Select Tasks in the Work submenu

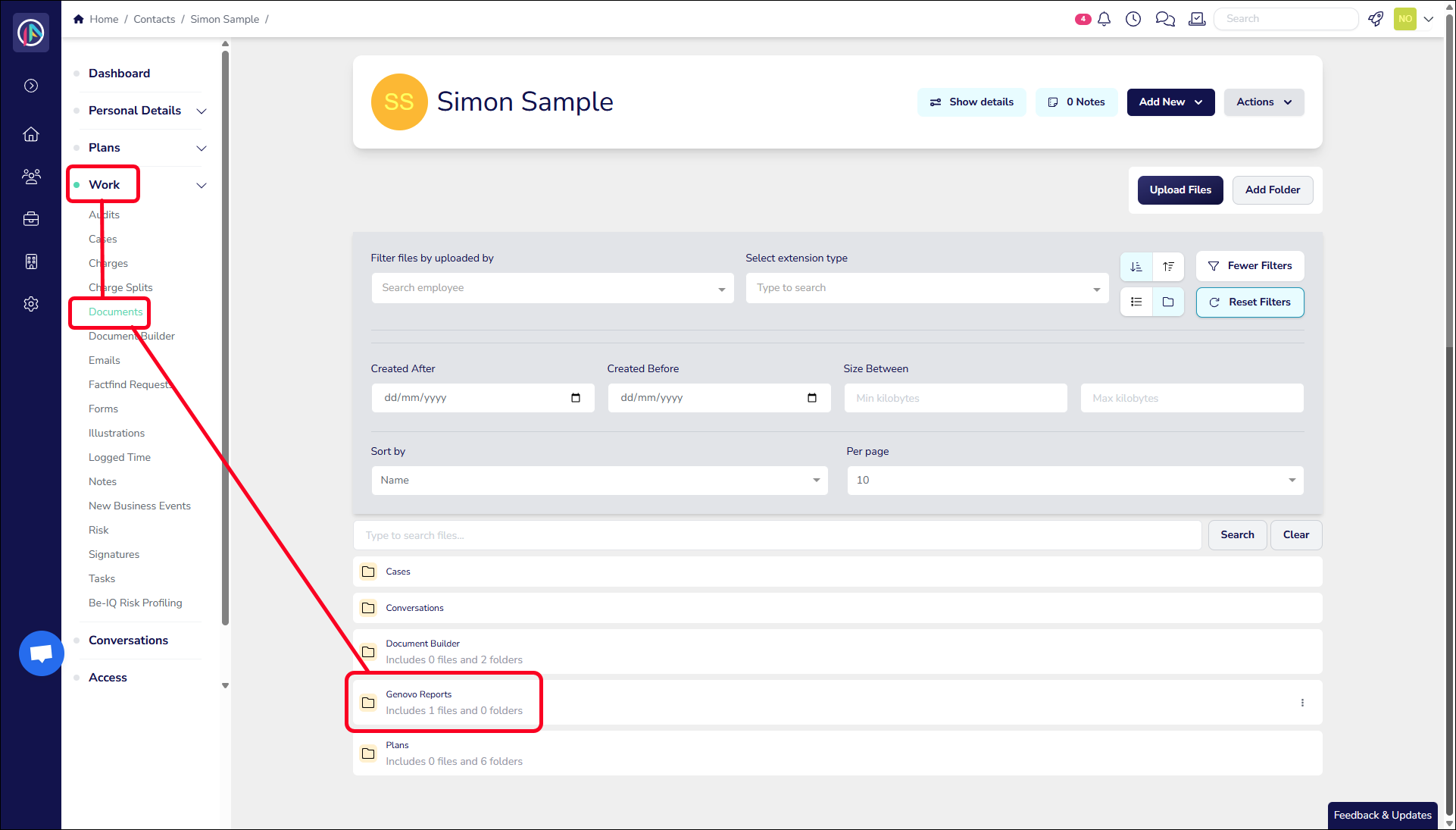point(102,578)
